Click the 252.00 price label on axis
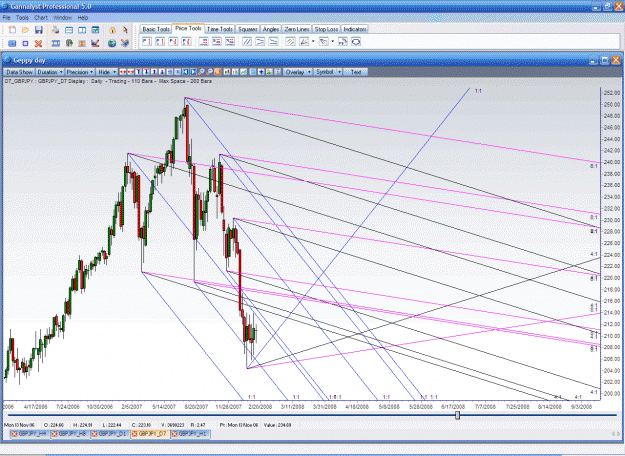The height and width of the screenshot is (456, 625). [x=612, y=93]
